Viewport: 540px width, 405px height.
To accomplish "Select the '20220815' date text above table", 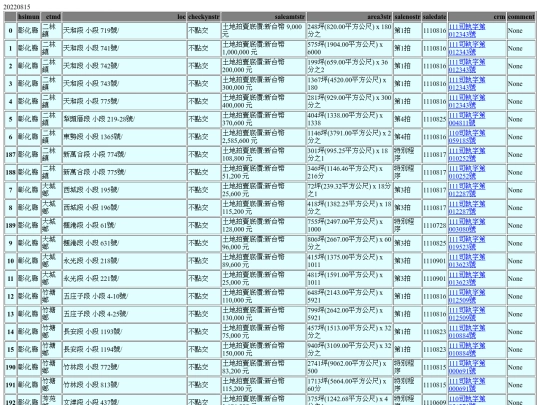I will coord(17,7).
